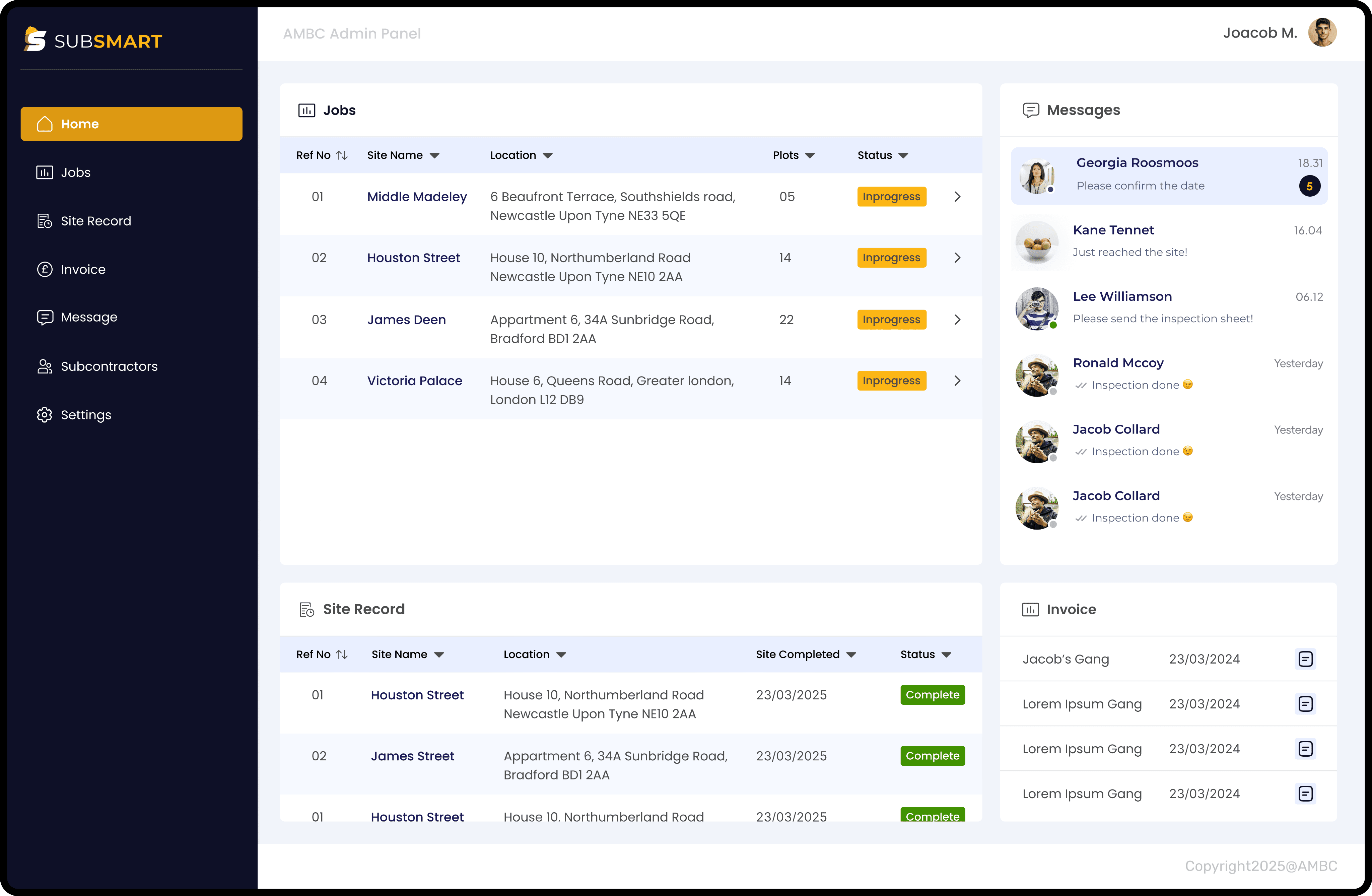Click the Site Record panel header icon
This screenshot has width=1372, height=896.
[307, 609]
